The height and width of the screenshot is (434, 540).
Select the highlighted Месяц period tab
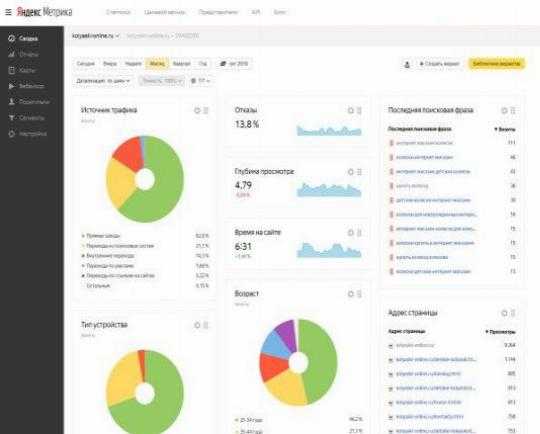tap(157, 64)
